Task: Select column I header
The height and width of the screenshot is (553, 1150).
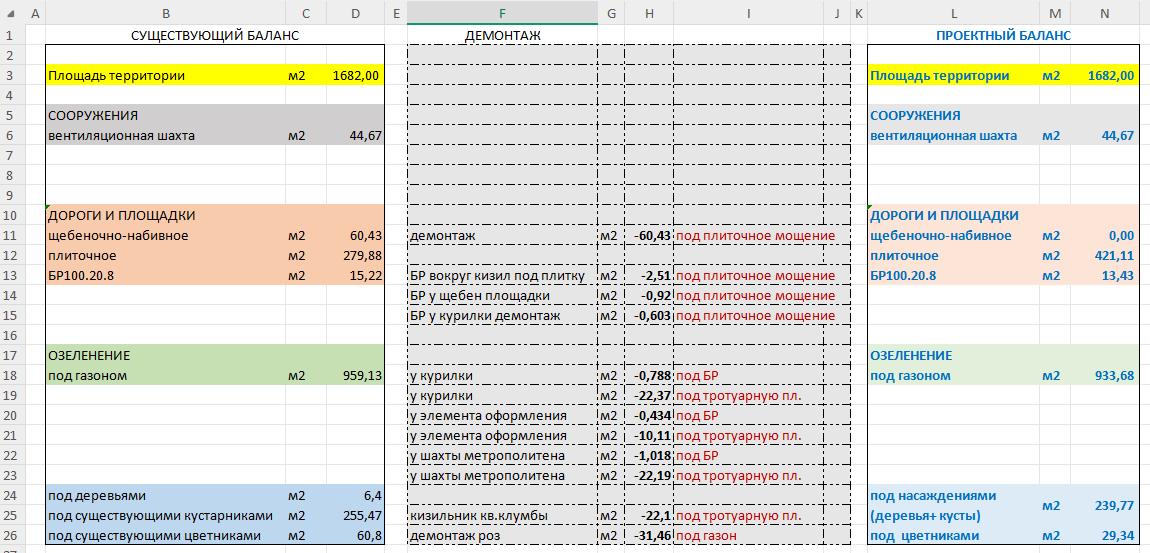Action: (748, 12)
